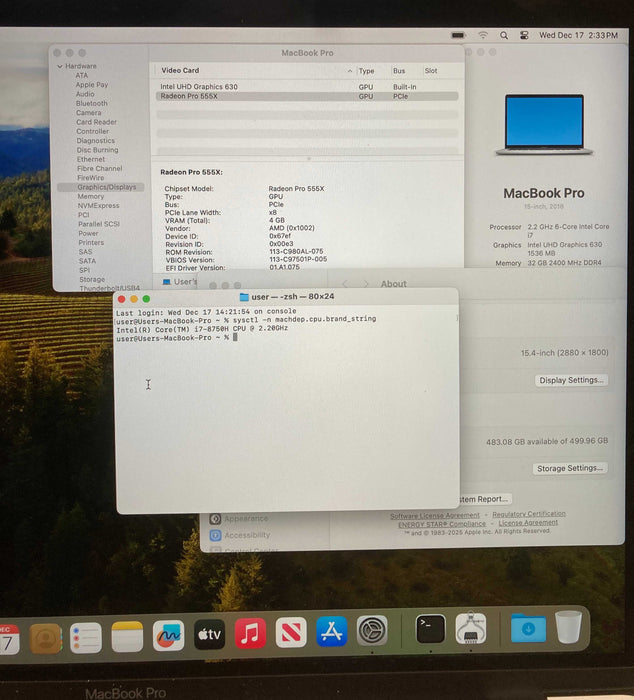
Task: Select Bluetooth in hardware list
Action: point(92,104)
